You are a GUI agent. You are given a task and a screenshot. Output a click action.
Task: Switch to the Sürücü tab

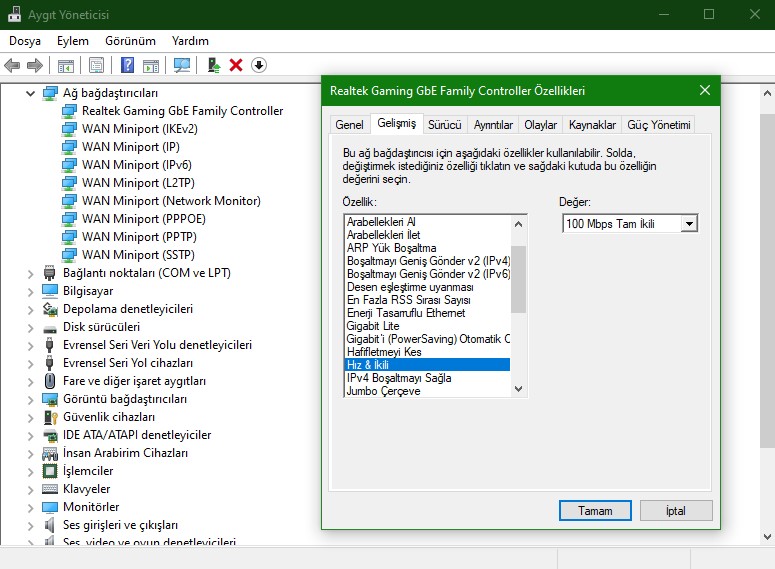pyautogui.click(x=444, y=125)
